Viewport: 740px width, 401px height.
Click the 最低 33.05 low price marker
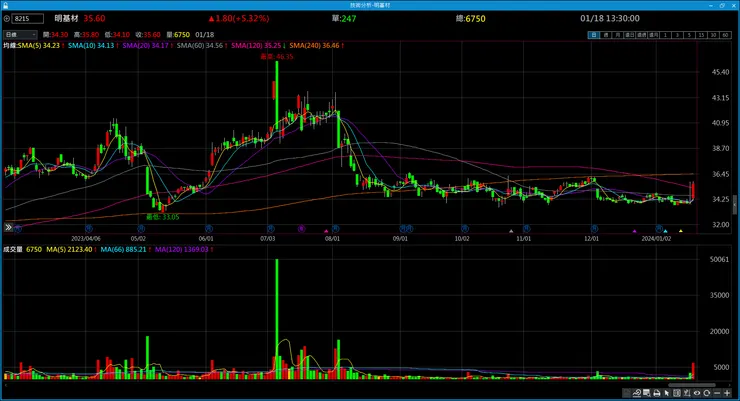(162, 217)
